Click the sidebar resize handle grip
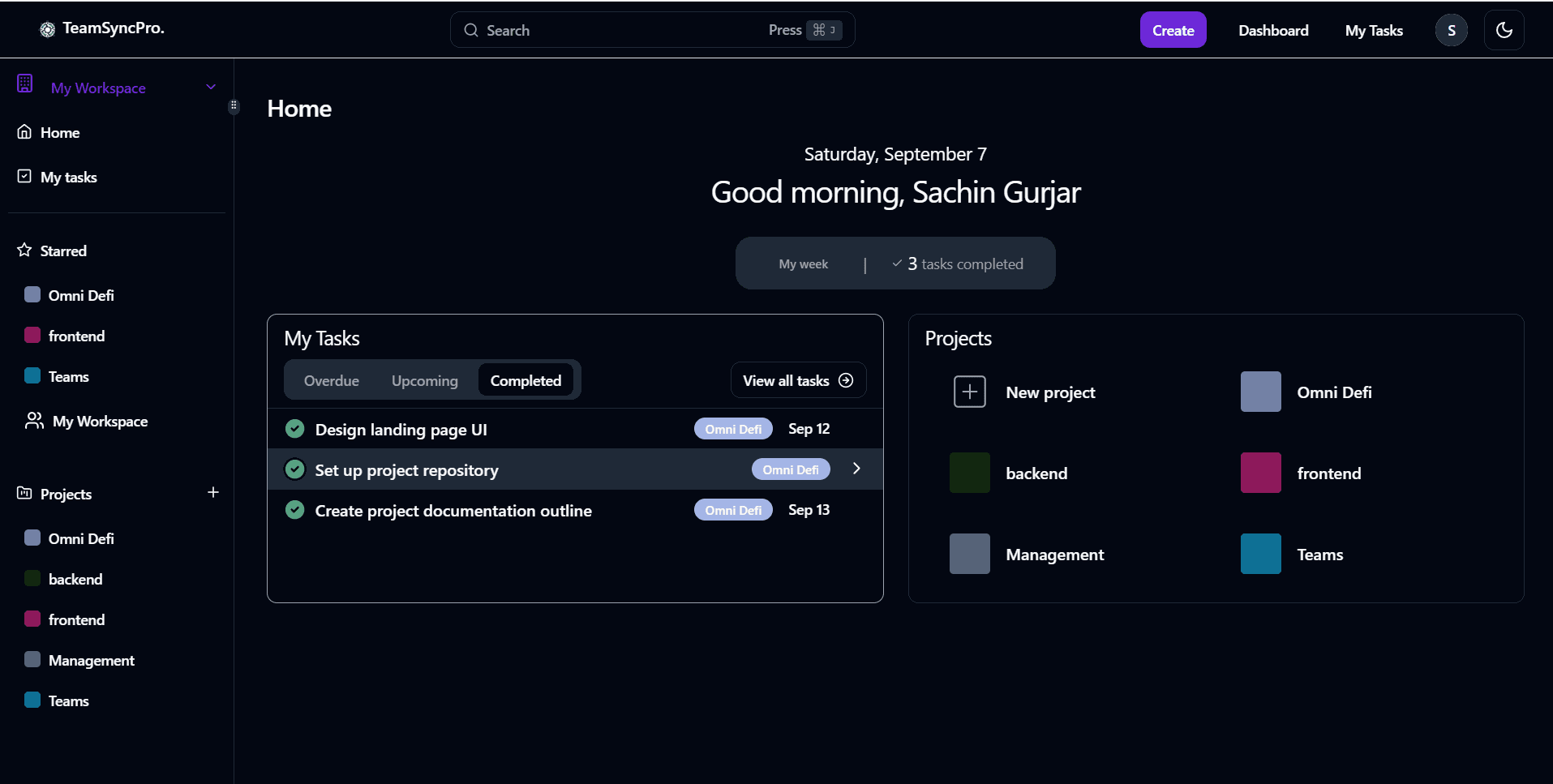 click(x=234, y=105)
